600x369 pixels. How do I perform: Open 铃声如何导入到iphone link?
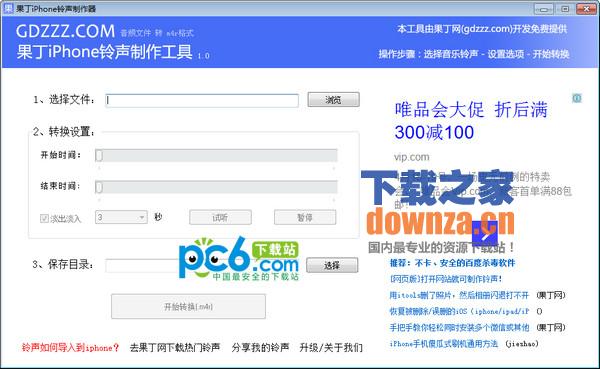[70, 348]
